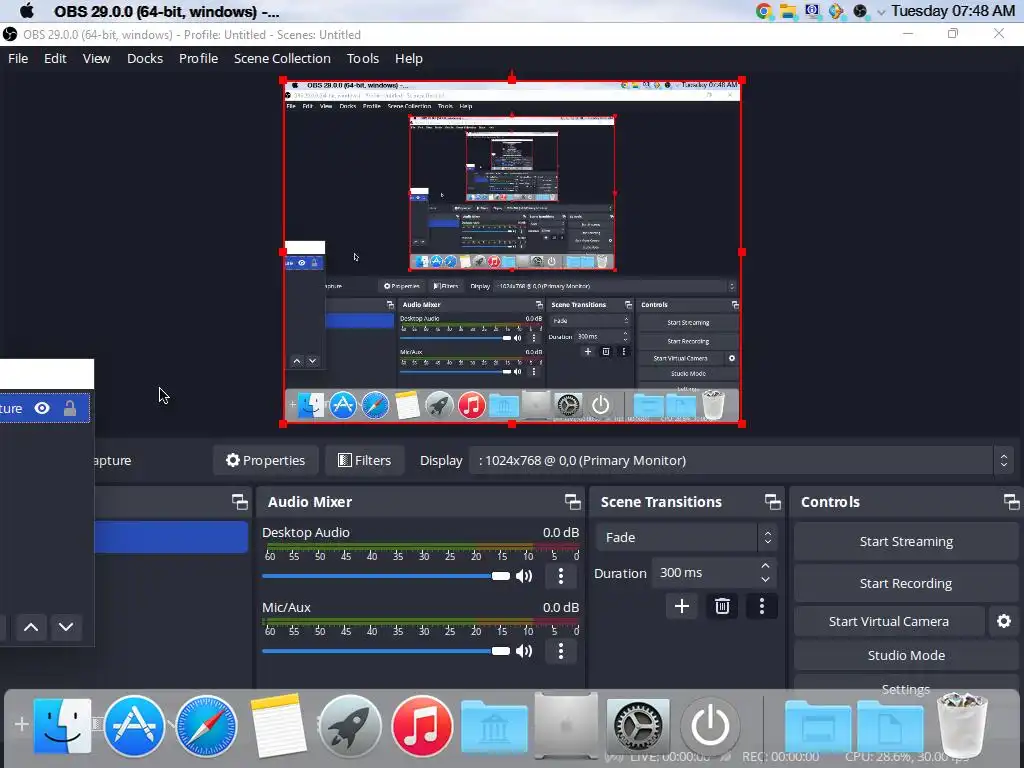Open Desktop Audio three-dot options

click(561, 576)
